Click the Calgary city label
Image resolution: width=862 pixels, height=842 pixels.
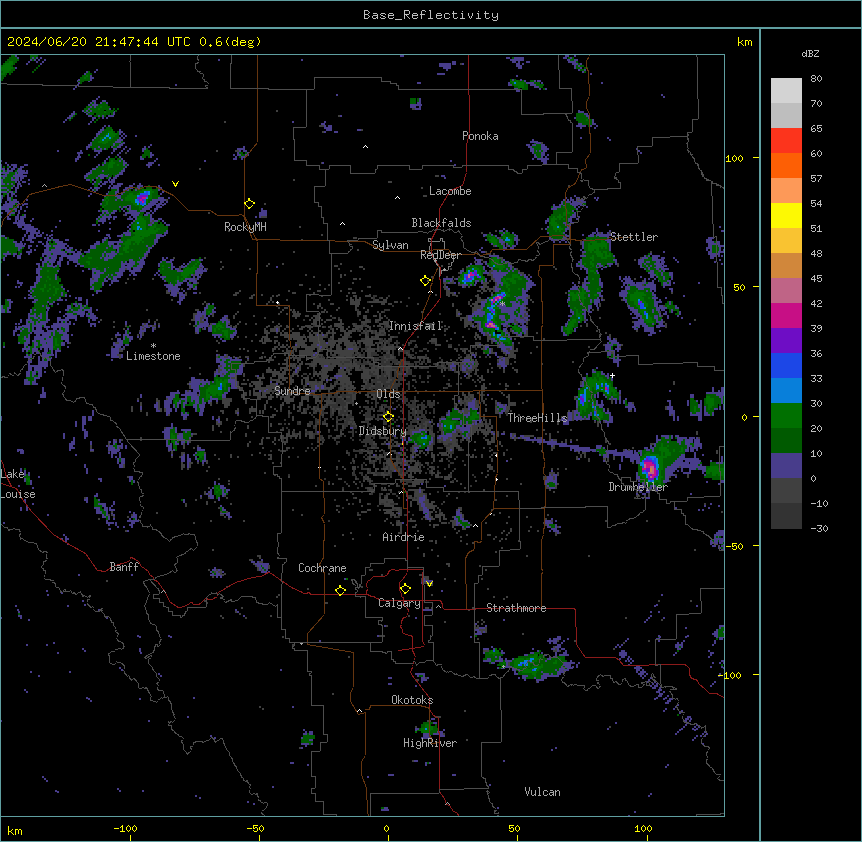pyautogui.click(x=399, y=603)
